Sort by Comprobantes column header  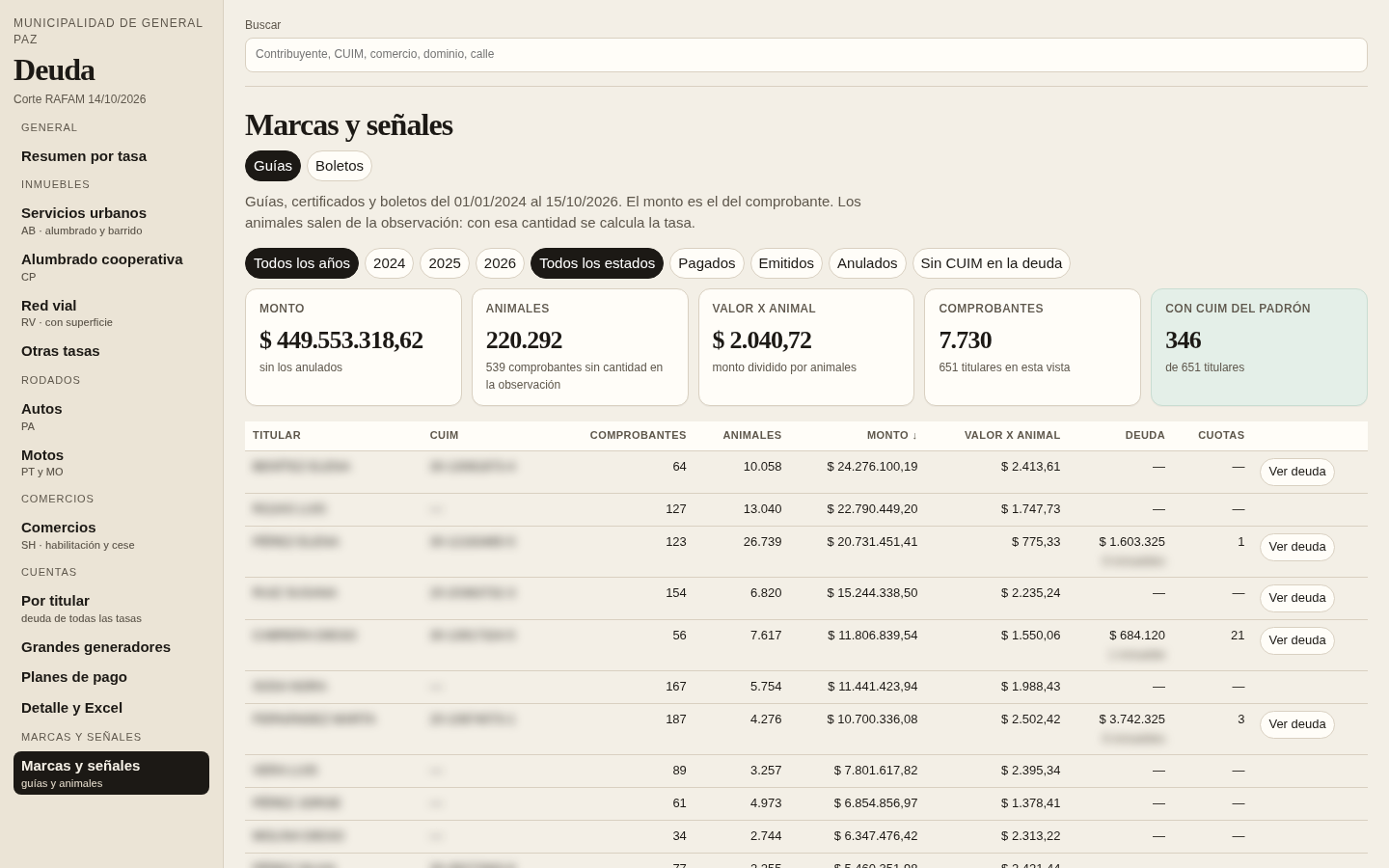(x=639, y=436)
